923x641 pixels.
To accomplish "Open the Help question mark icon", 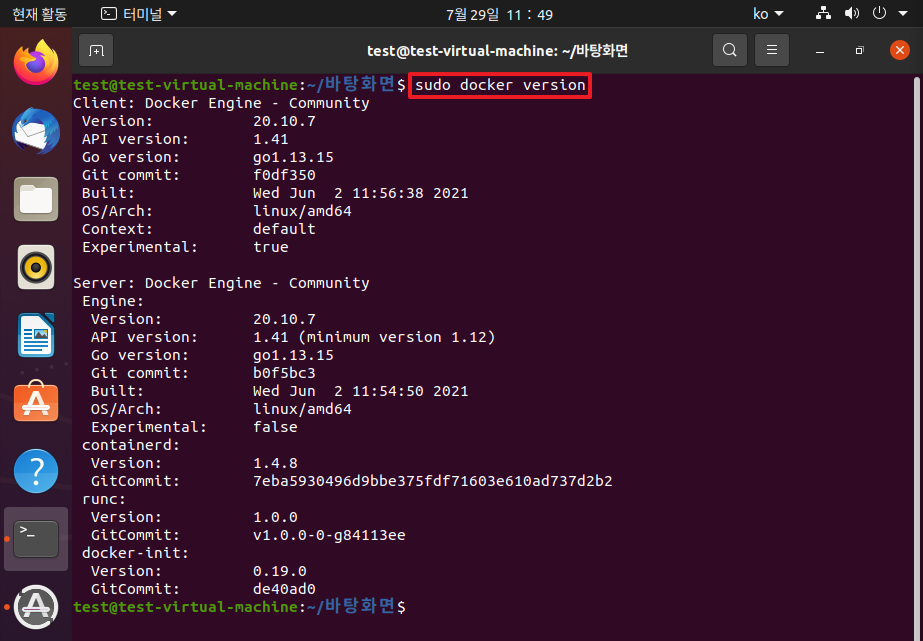I will coord(36,471).
